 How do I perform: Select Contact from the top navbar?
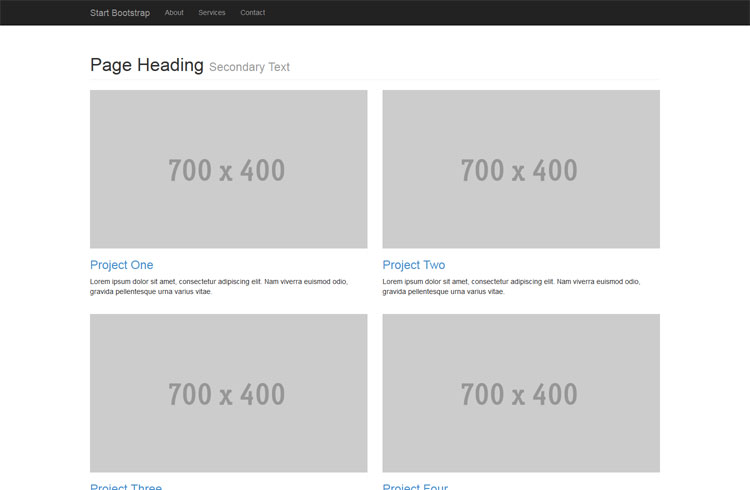[253, 13]
